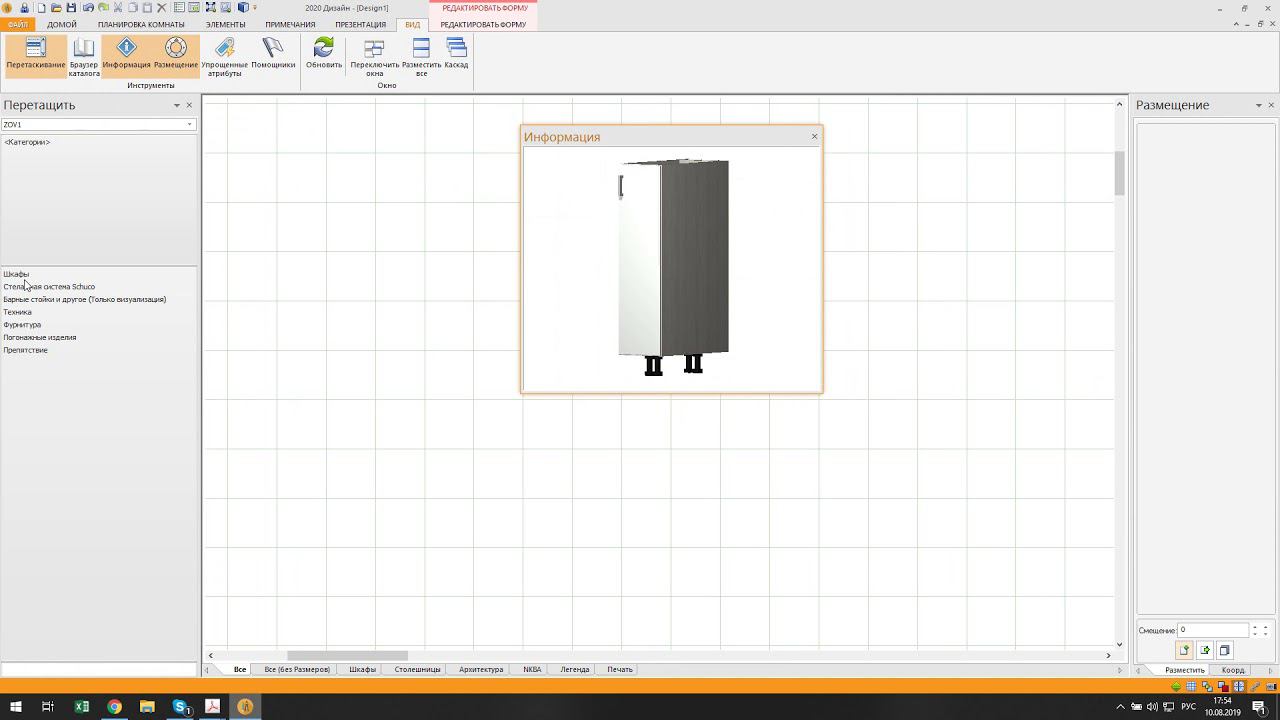Switch to the ЭЛЕМЕНТЫ ribbon tab

[x=225, y=24]
